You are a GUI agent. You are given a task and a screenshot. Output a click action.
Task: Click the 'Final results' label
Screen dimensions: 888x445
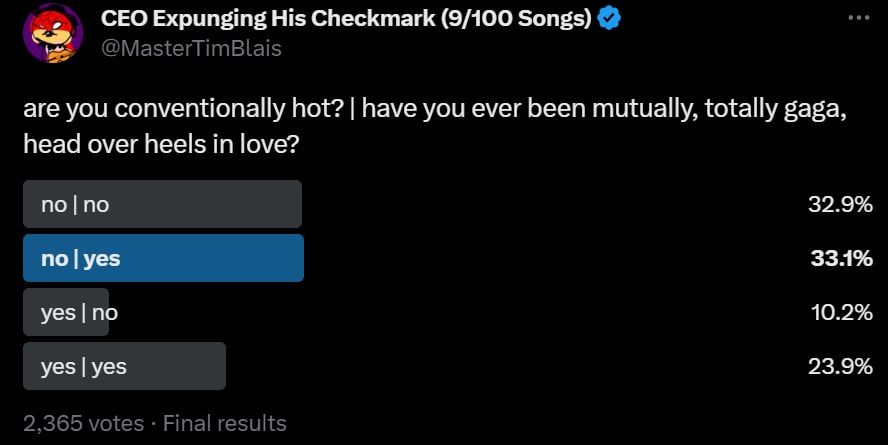coord(225,423)
